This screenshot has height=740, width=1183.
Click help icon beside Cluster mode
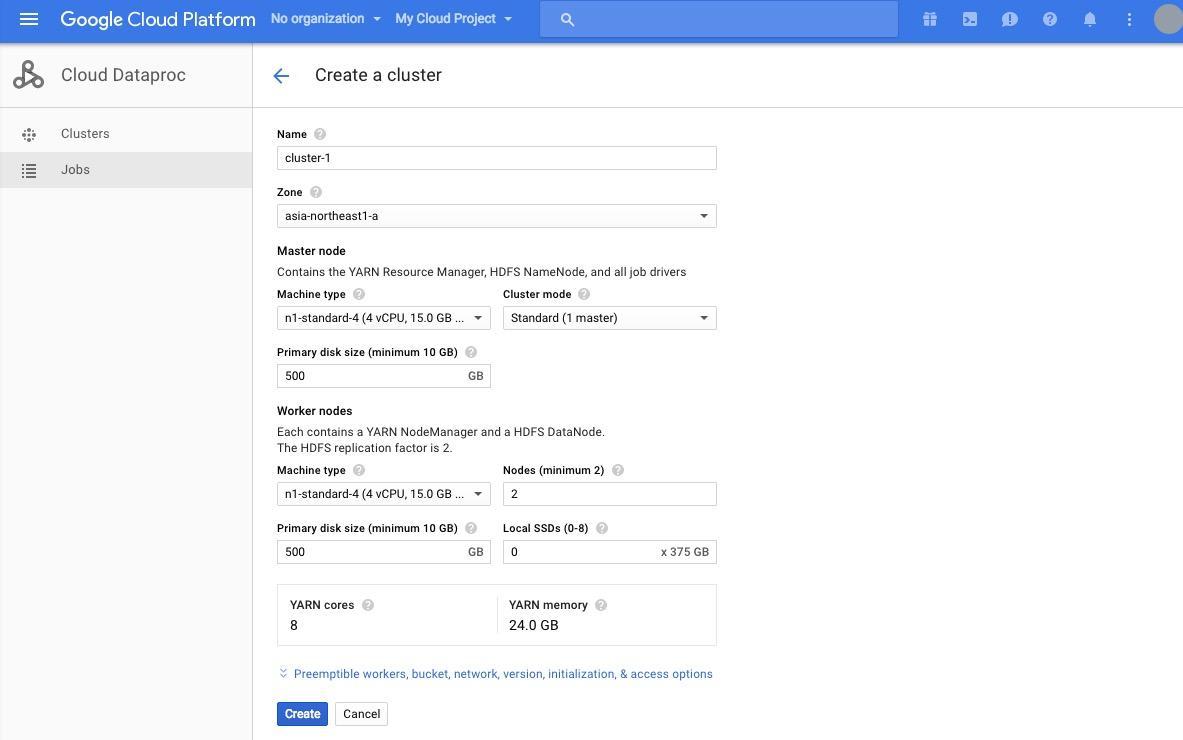[583, 294]
